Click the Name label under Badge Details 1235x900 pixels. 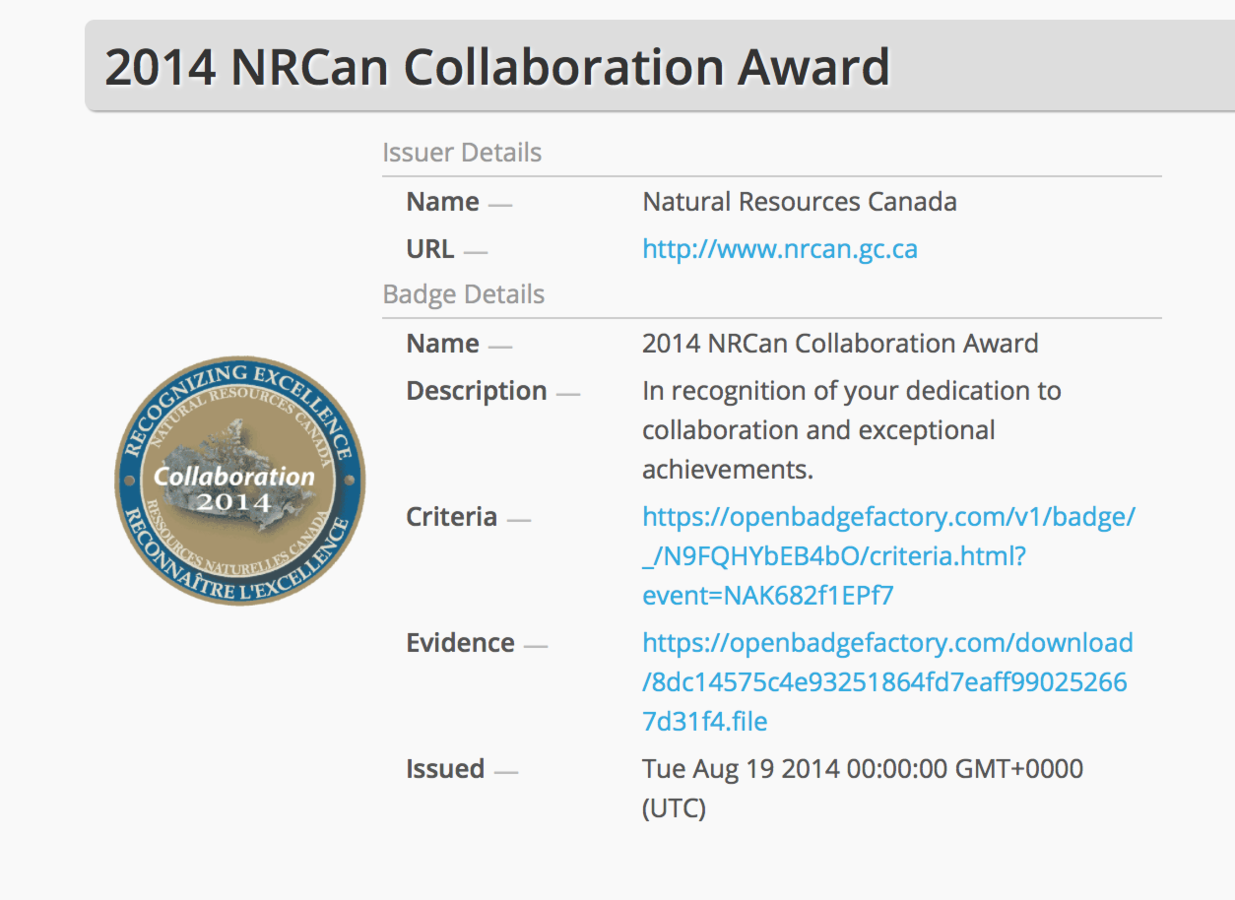tap(442, 344)
